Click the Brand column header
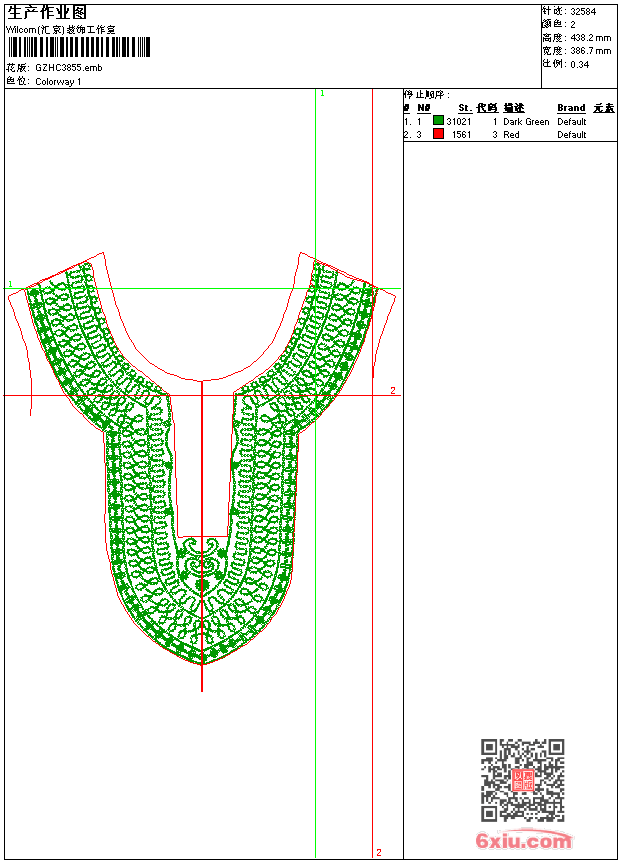The width and height of the screenshot is (620, 860). coord(571,108)
